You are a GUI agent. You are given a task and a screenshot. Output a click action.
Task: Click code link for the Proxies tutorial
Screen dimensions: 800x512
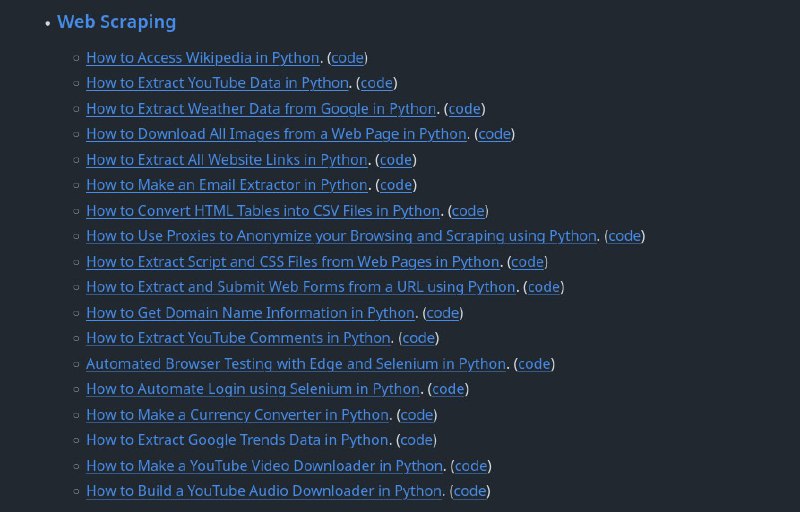[625, 236]
